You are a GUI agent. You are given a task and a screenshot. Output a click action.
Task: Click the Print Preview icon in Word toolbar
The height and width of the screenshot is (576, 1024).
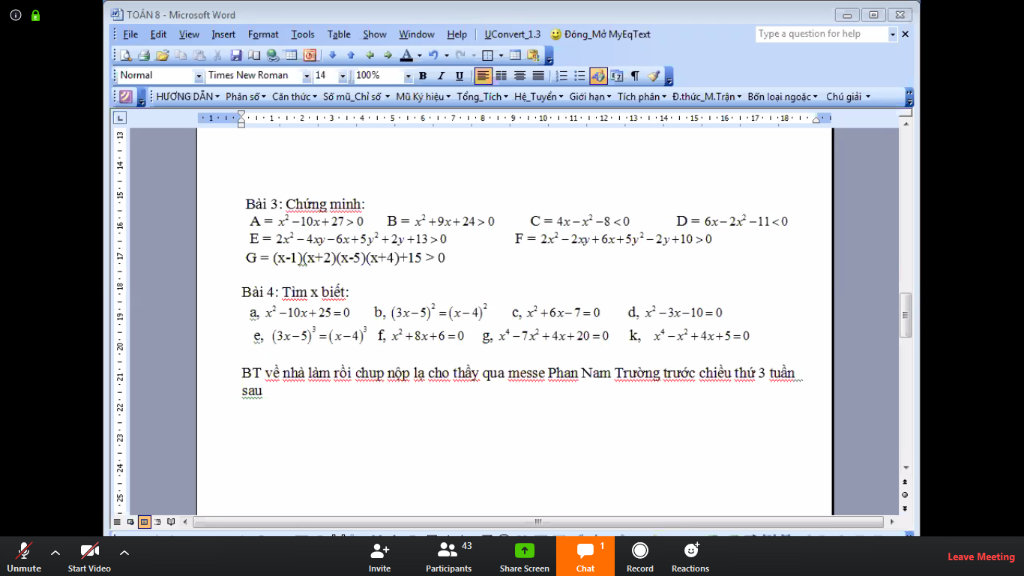(125, 56)
